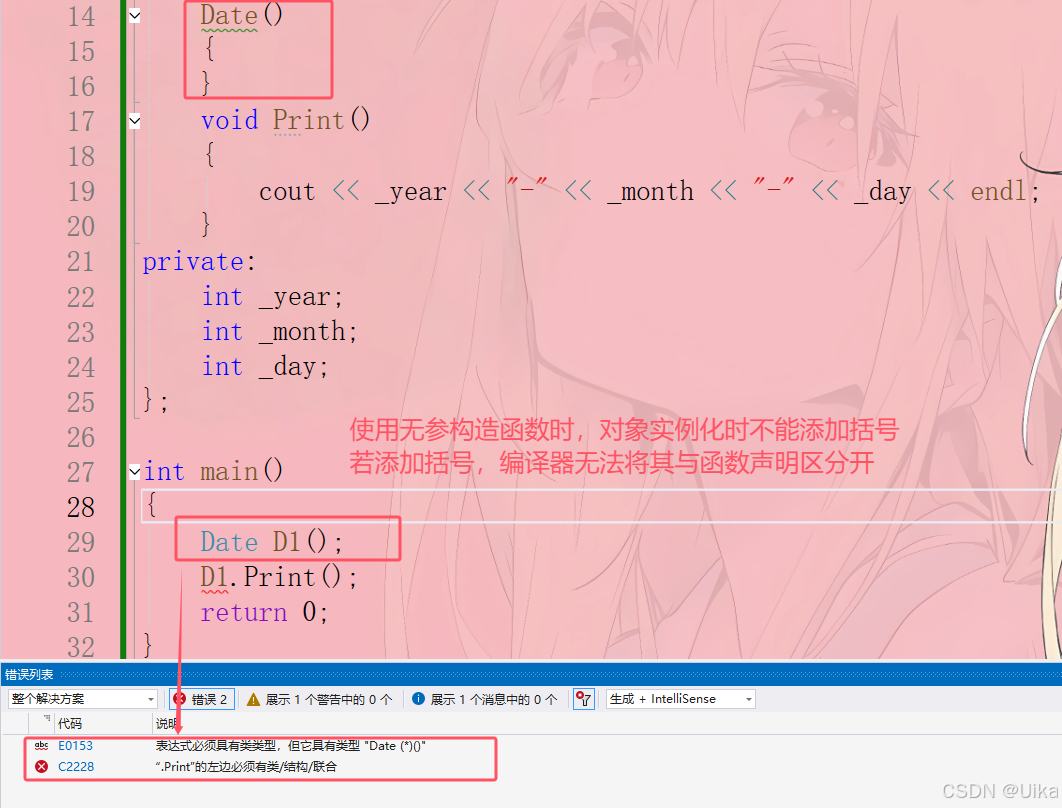The height and width of the screenshot is (808, 1062).
Task: Click the int _month; declaration
Action: [279, 332]
